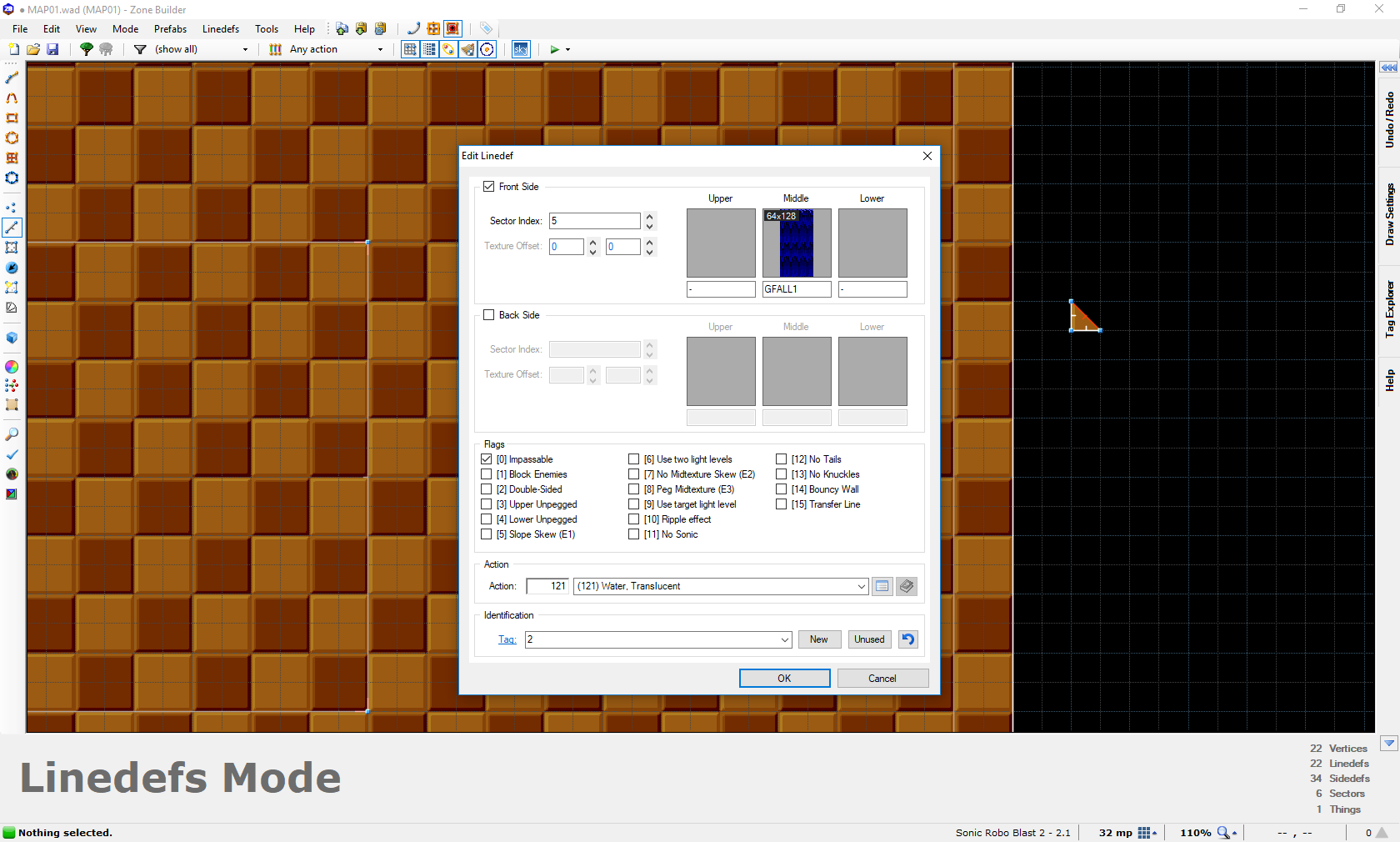
Task: Open the Linedefs menu
Action: pyautogui.click(x=221, y=28)
